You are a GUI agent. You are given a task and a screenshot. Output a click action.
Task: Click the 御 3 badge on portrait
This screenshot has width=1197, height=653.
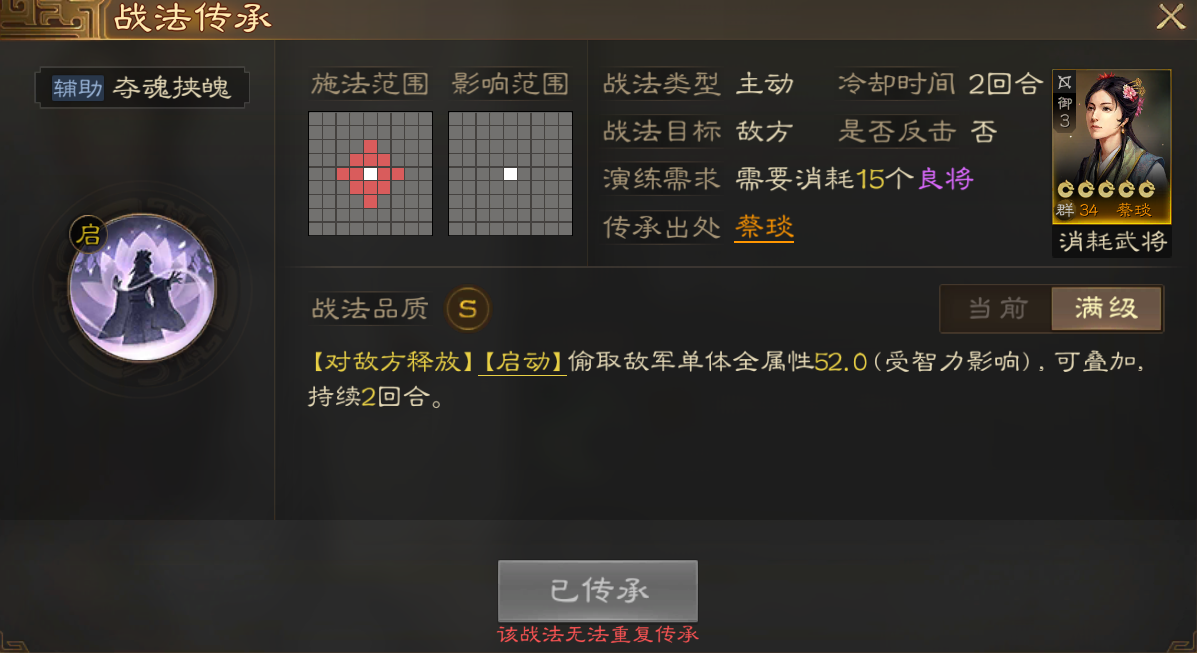tap(1064, 112)
